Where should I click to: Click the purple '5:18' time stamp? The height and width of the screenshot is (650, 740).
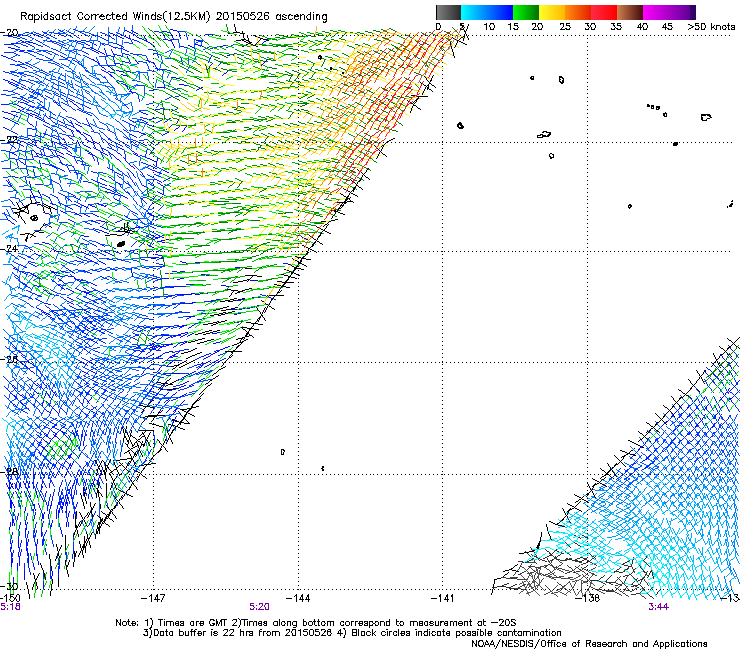click(10, 607)
